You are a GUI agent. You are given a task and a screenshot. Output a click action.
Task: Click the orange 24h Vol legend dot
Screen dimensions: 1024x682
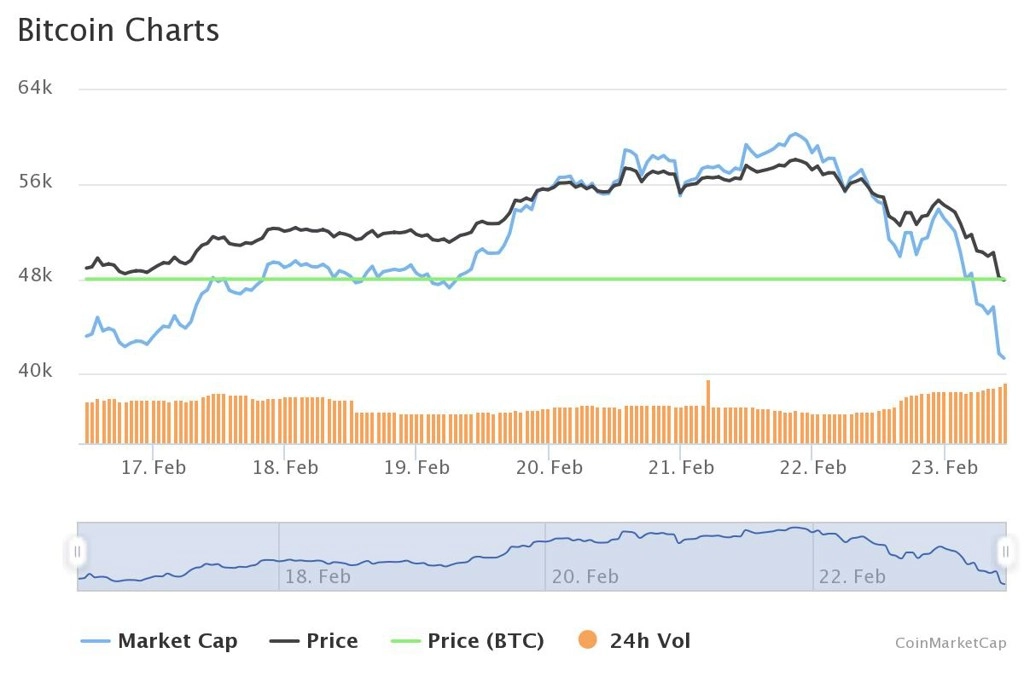click(588, 640)
